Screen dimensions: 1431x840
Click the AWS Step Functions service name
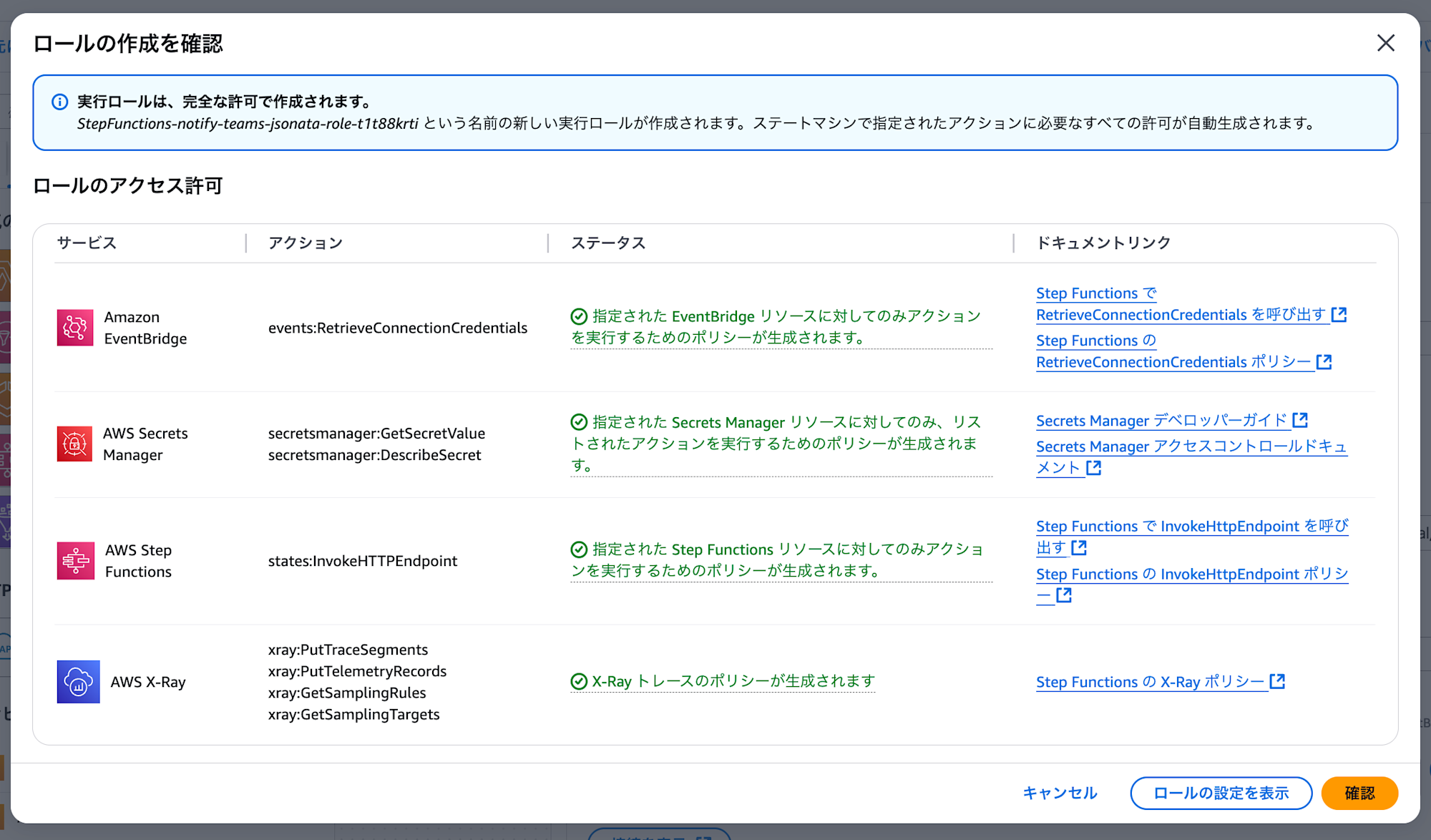[x=138, y=561]
